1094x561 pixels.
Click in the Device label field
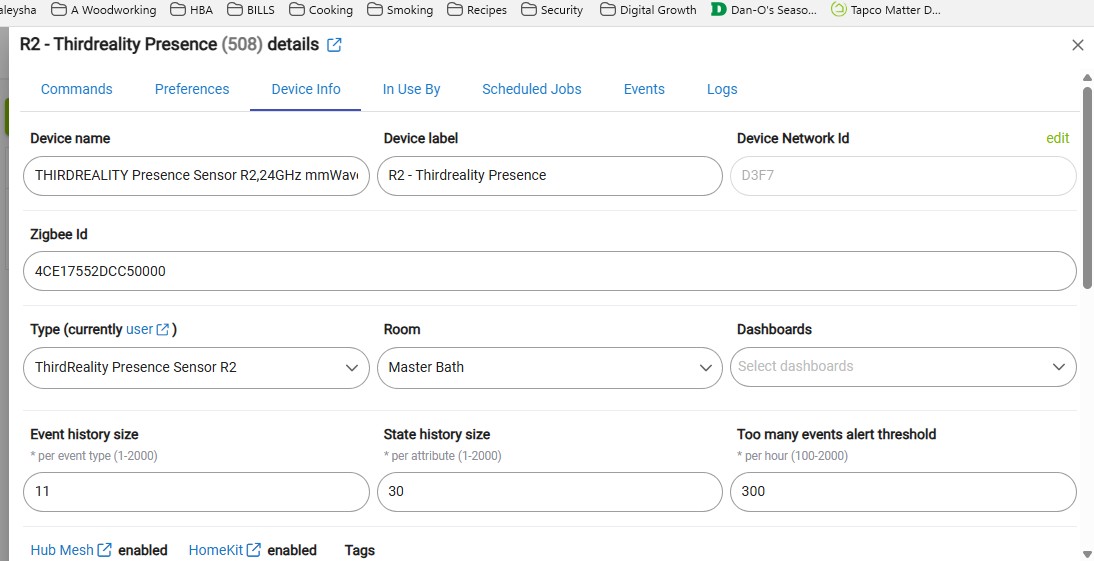point(550,176)
